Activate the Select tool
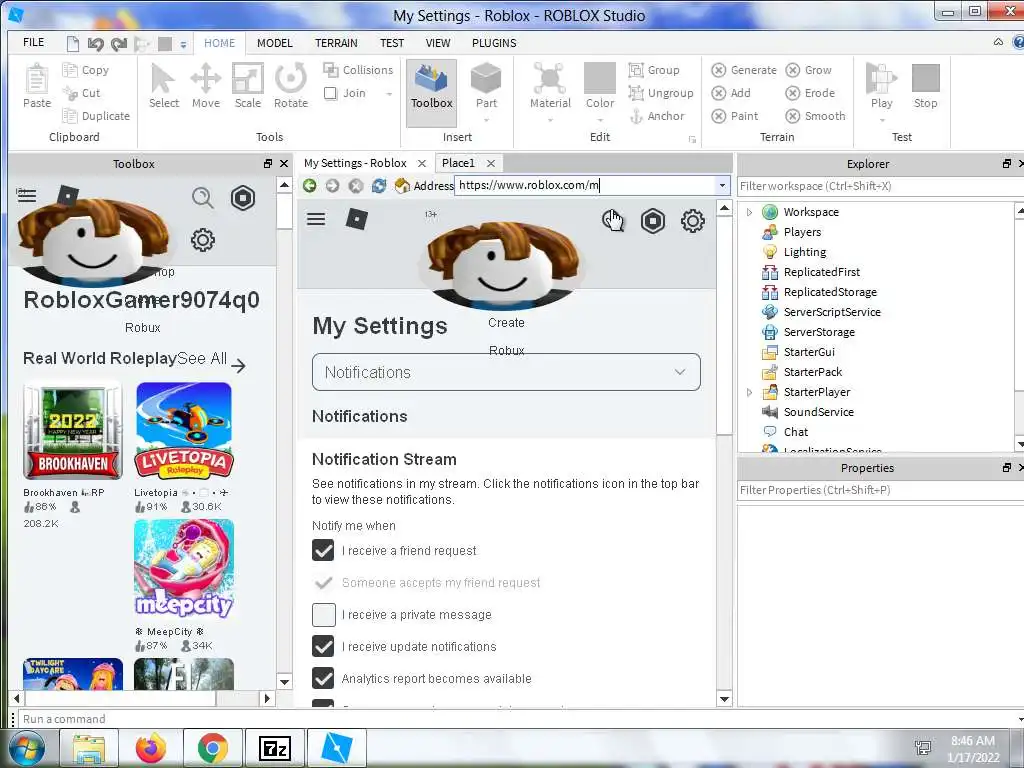 click(163, 86)
